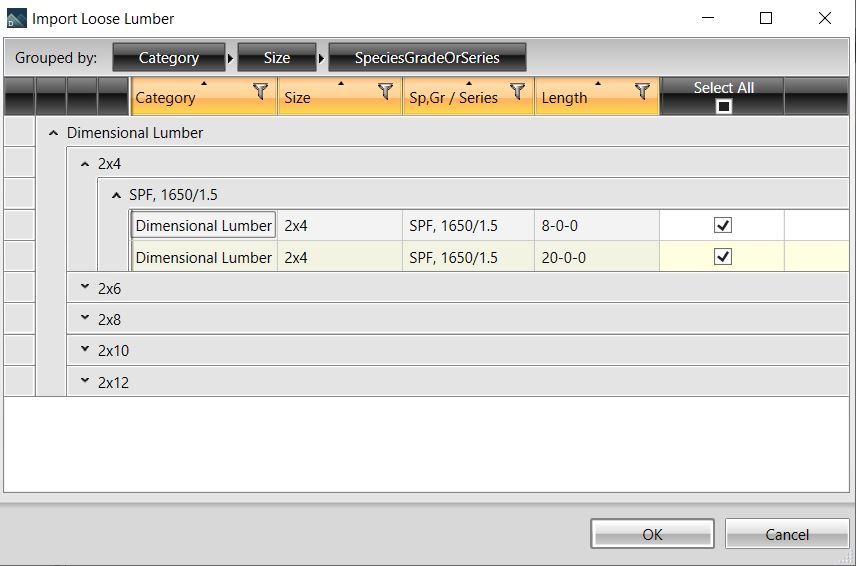This screenshot has height=566, width=856.
Task: Click the app icon in title bar
Action: [17, 18]
